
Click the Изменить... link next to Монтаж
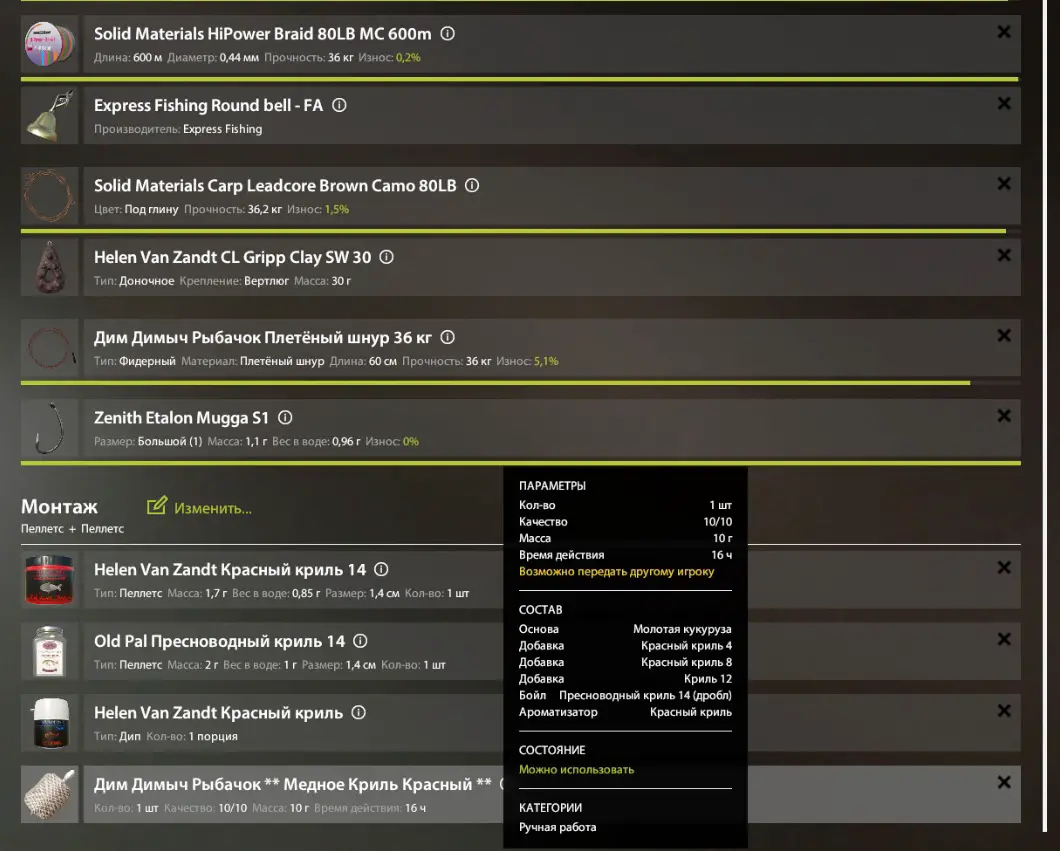pos(212,508)
